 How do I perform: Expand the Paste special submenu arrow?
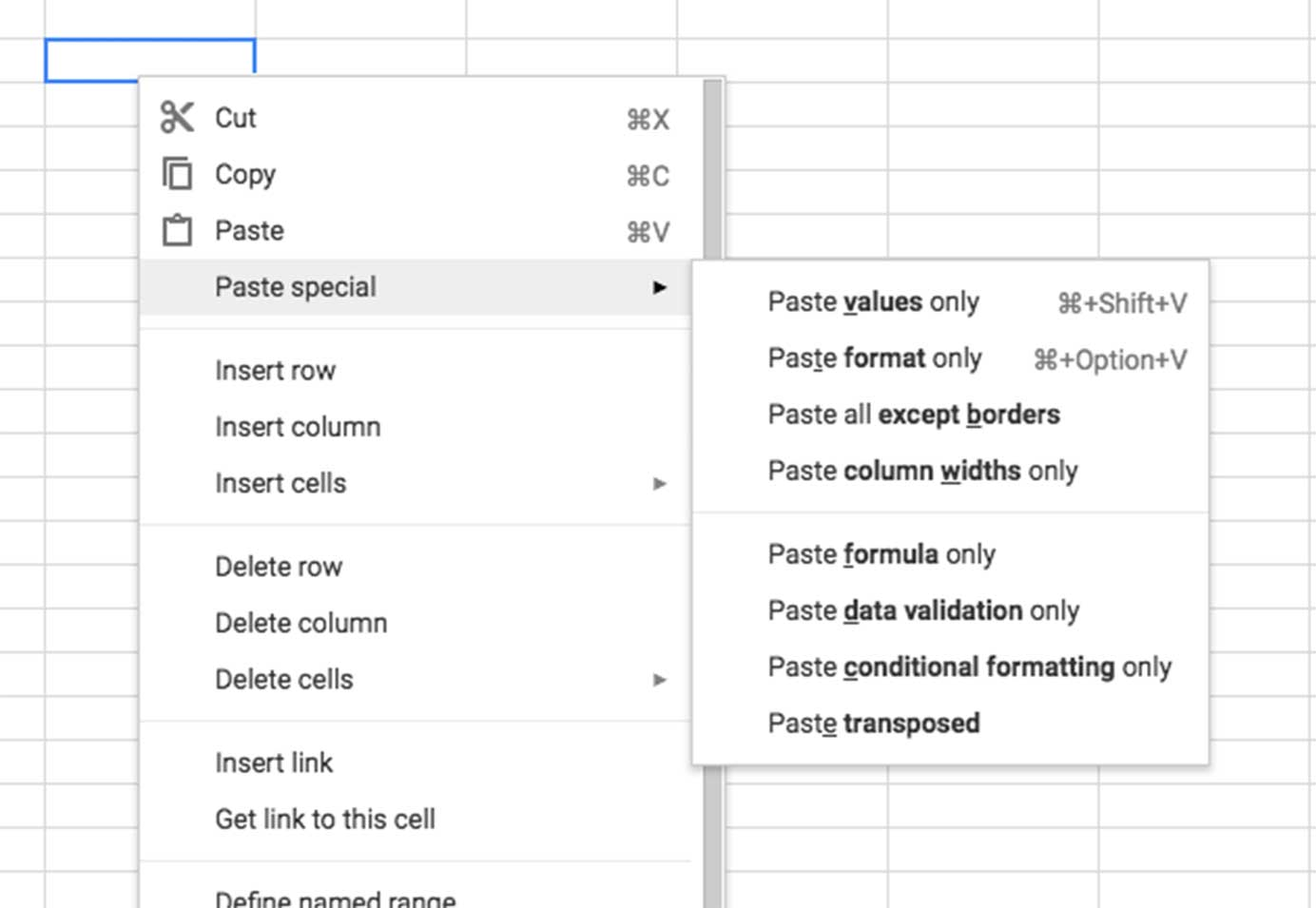point(660,287)
